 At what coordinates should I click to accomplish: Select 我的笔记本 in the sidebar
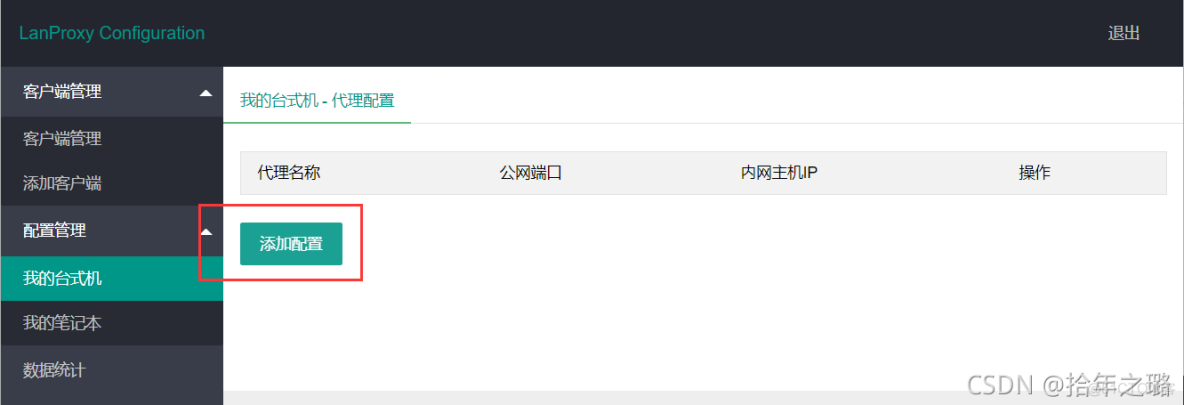tap(112, 323)
